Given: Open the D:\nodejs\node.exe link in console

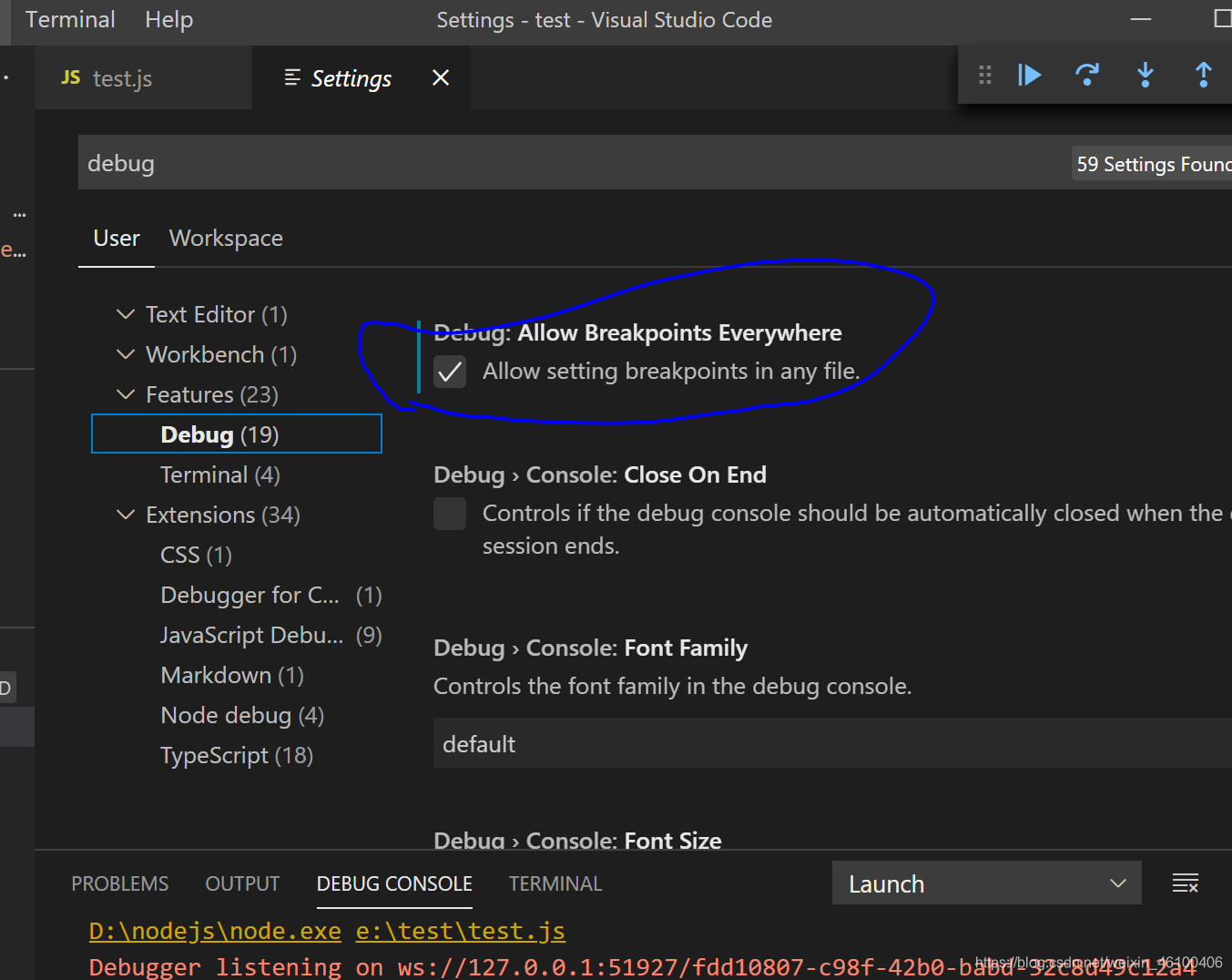Looking at the screenshot, I should pyautogui.click(x=215, y=931).
